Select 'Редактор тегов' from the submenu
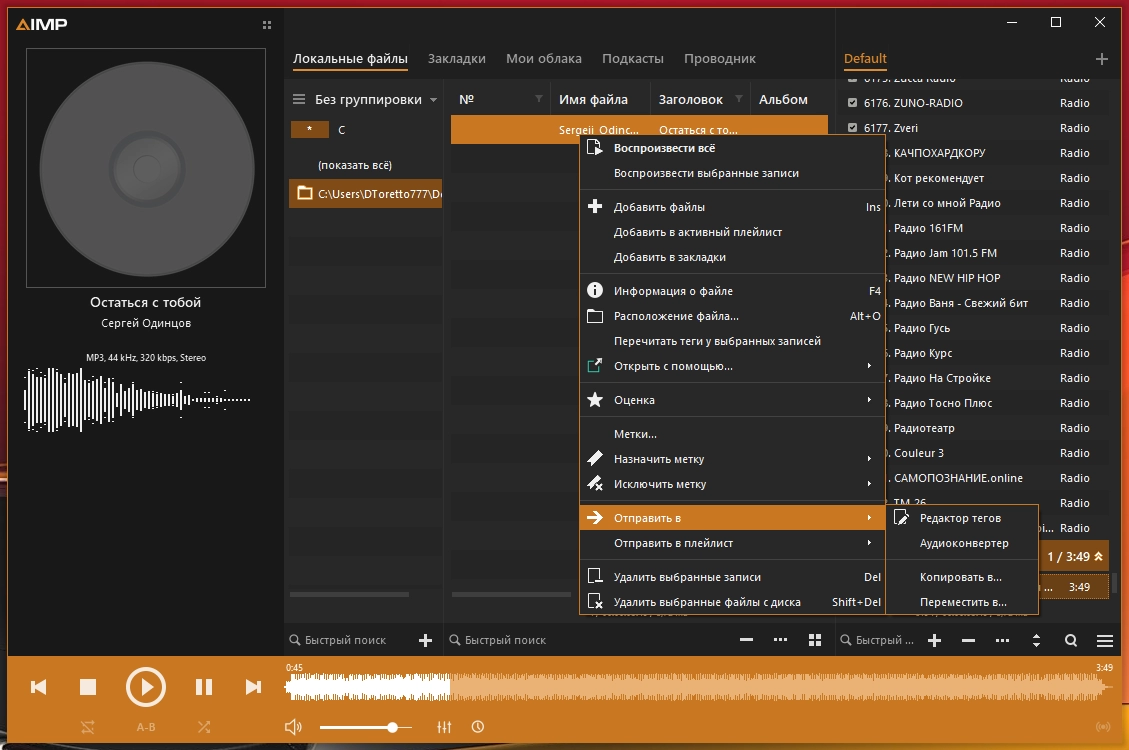1129x750 pixels. click(960, 518)
